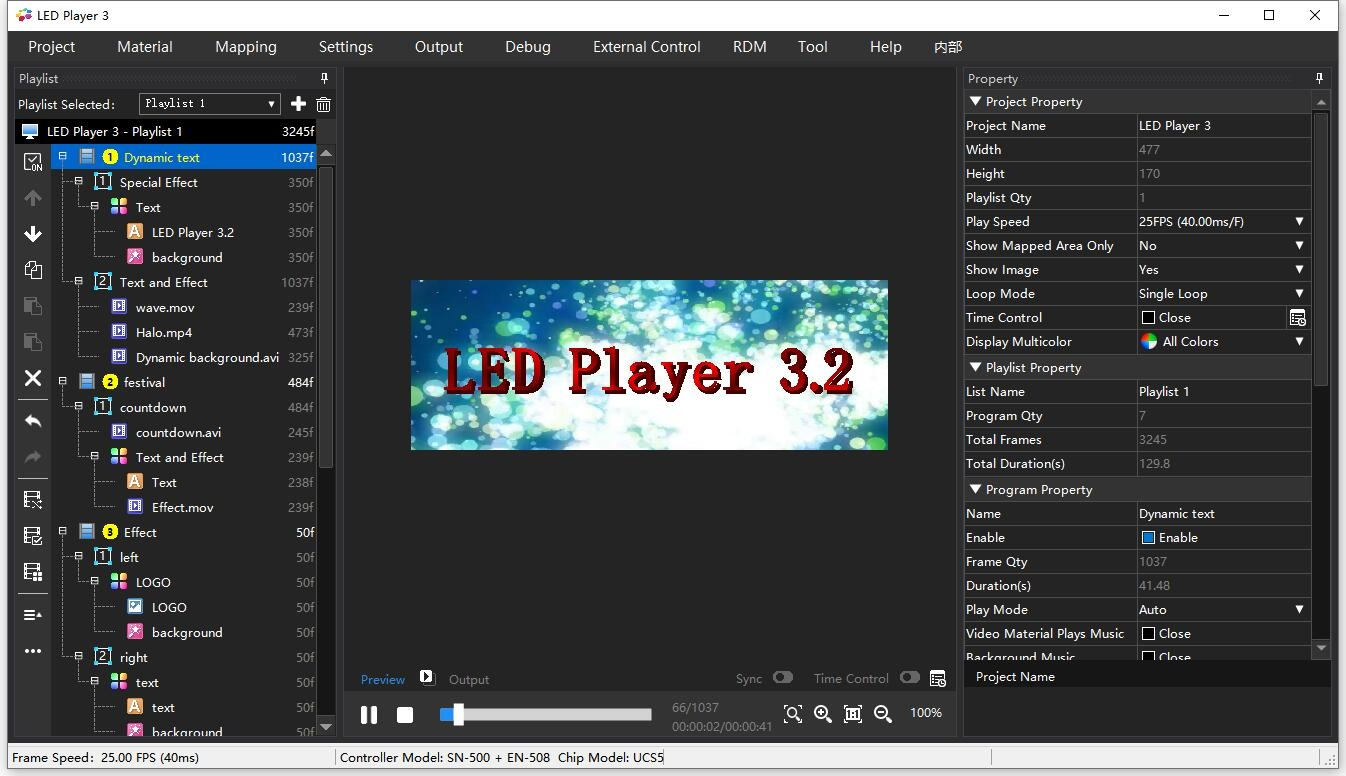The image size is (1346, 776).
Task: Switch to the Output tab
Action: [x=469, y=680]
